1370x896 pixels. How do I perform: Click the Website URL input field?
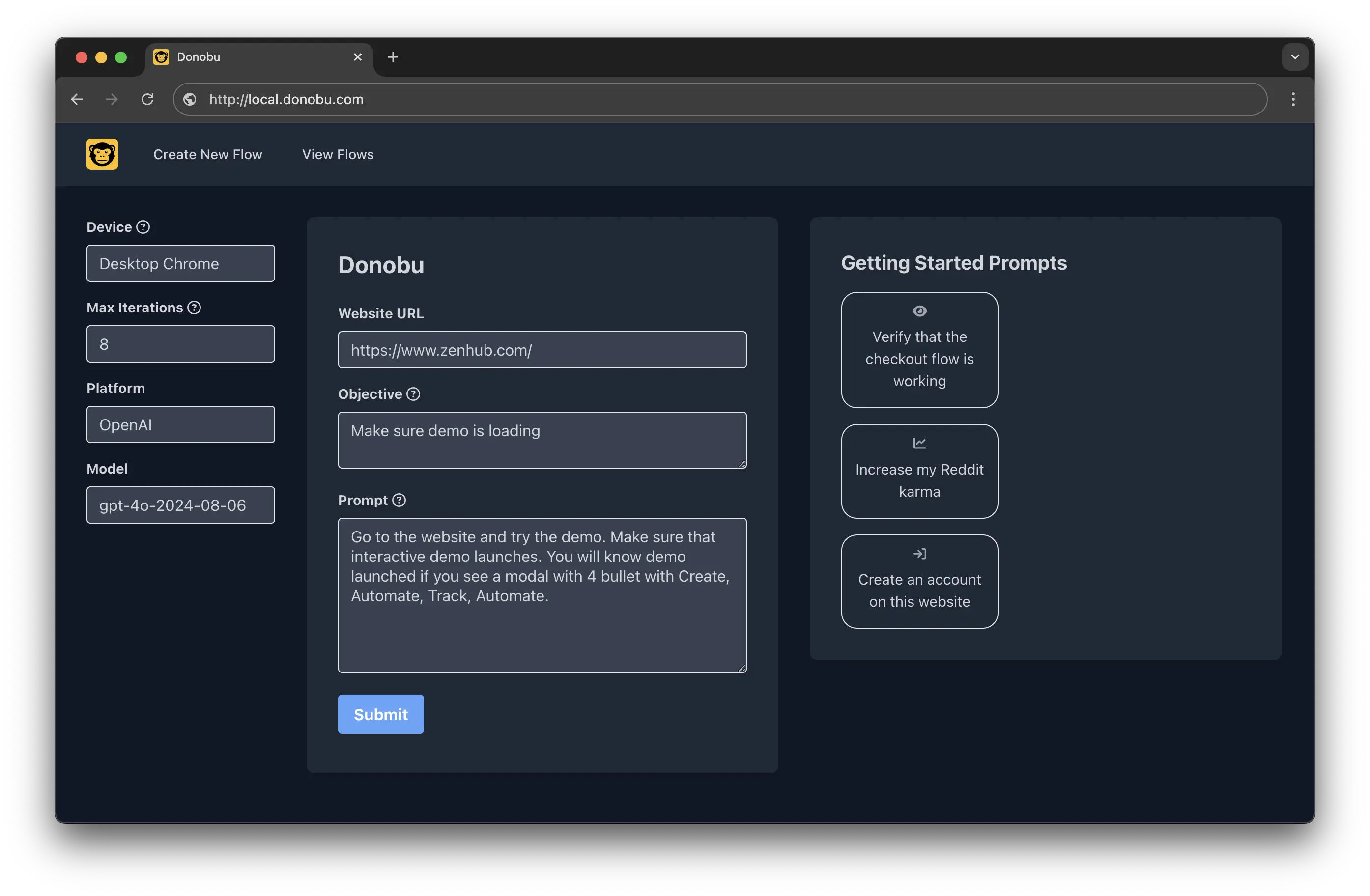[x=542, y=350]
